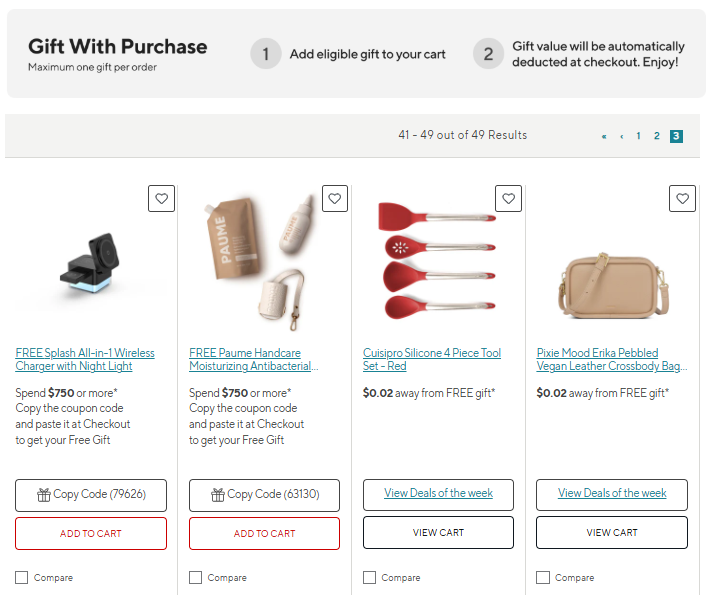Viewport: 715px width, 605px height.
Task: Copy gift code 63130
Action: point(264,494)
